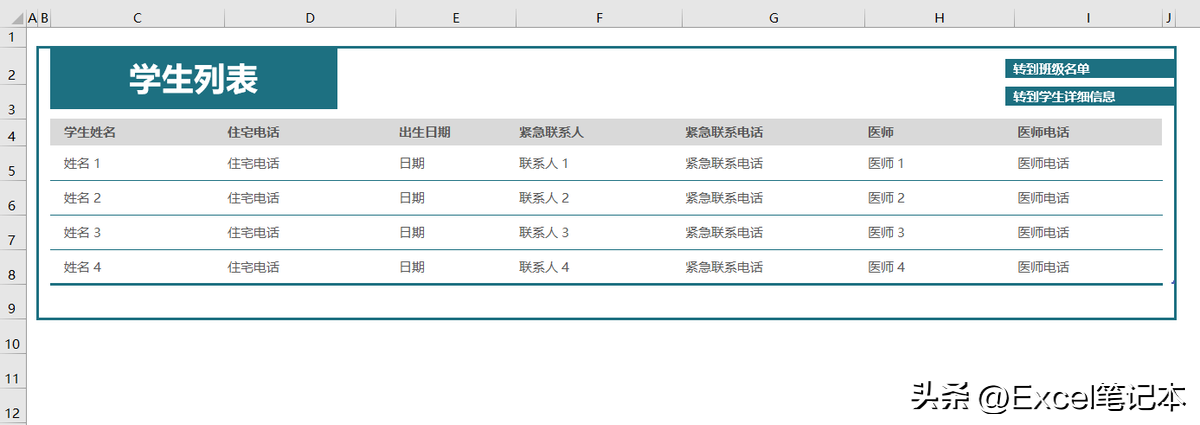
Task: Select column D header
Action: [x=310, y=19]
